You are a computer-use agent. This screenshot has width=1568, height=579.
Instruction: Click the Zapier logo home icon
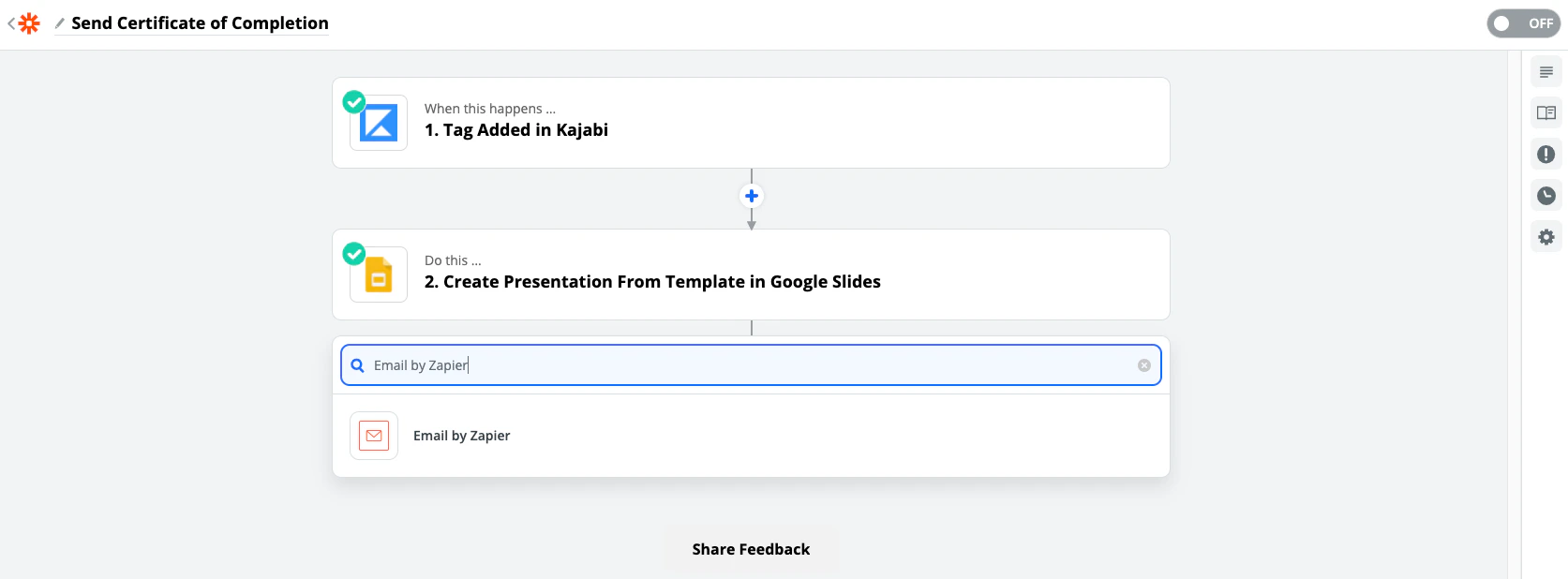click(x=29, y=23)
